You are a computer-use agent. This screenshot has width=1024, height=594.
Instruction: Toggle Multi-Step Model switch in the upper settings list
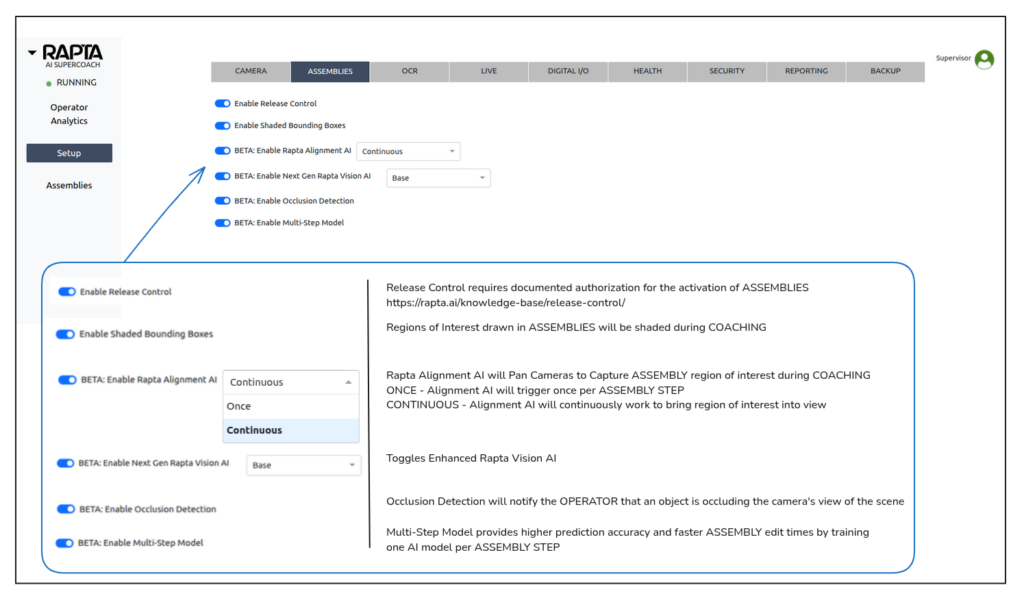pyautogui.click(x=223, y=223)
